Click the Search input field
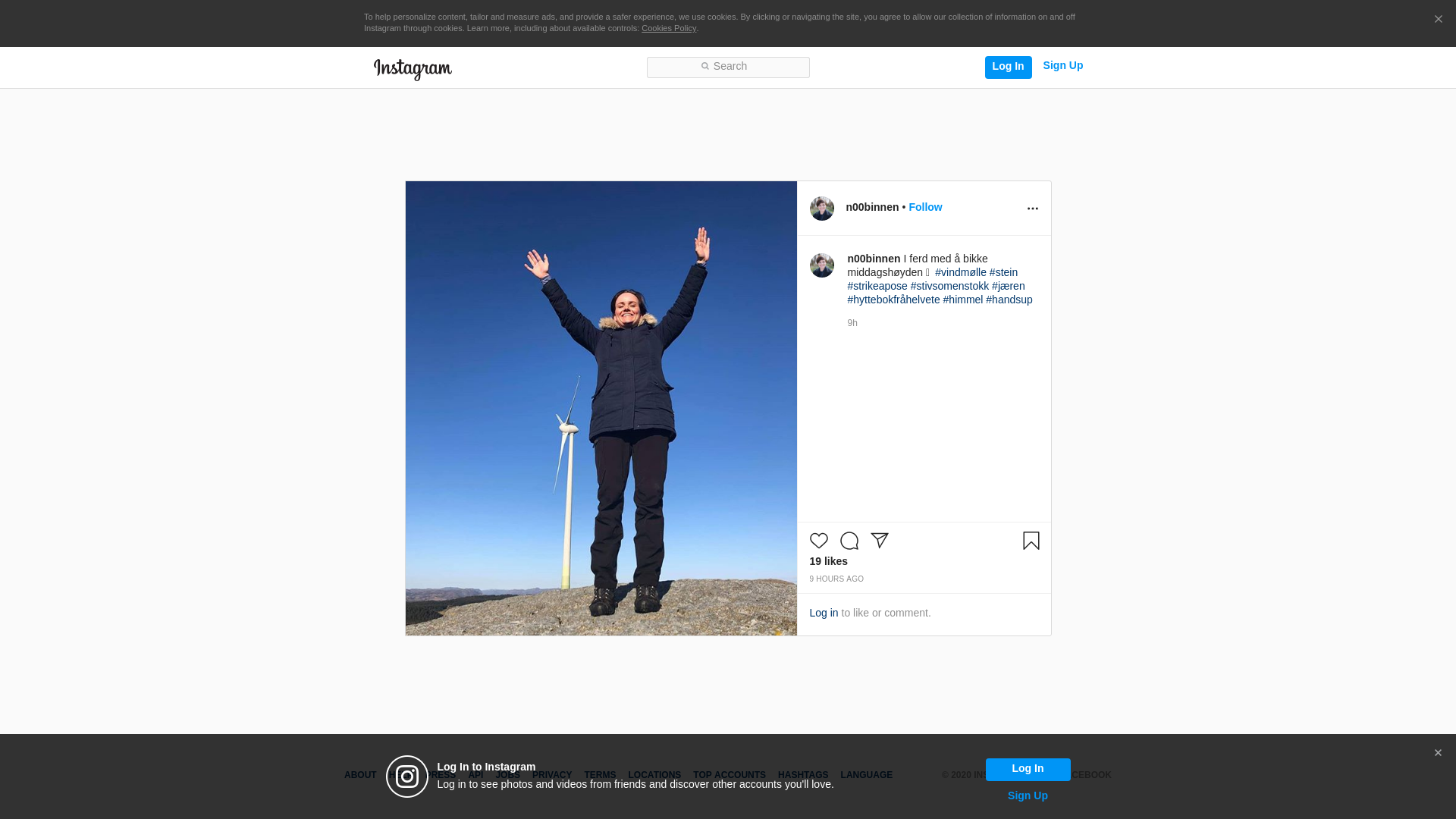 (x=728, y=67)
